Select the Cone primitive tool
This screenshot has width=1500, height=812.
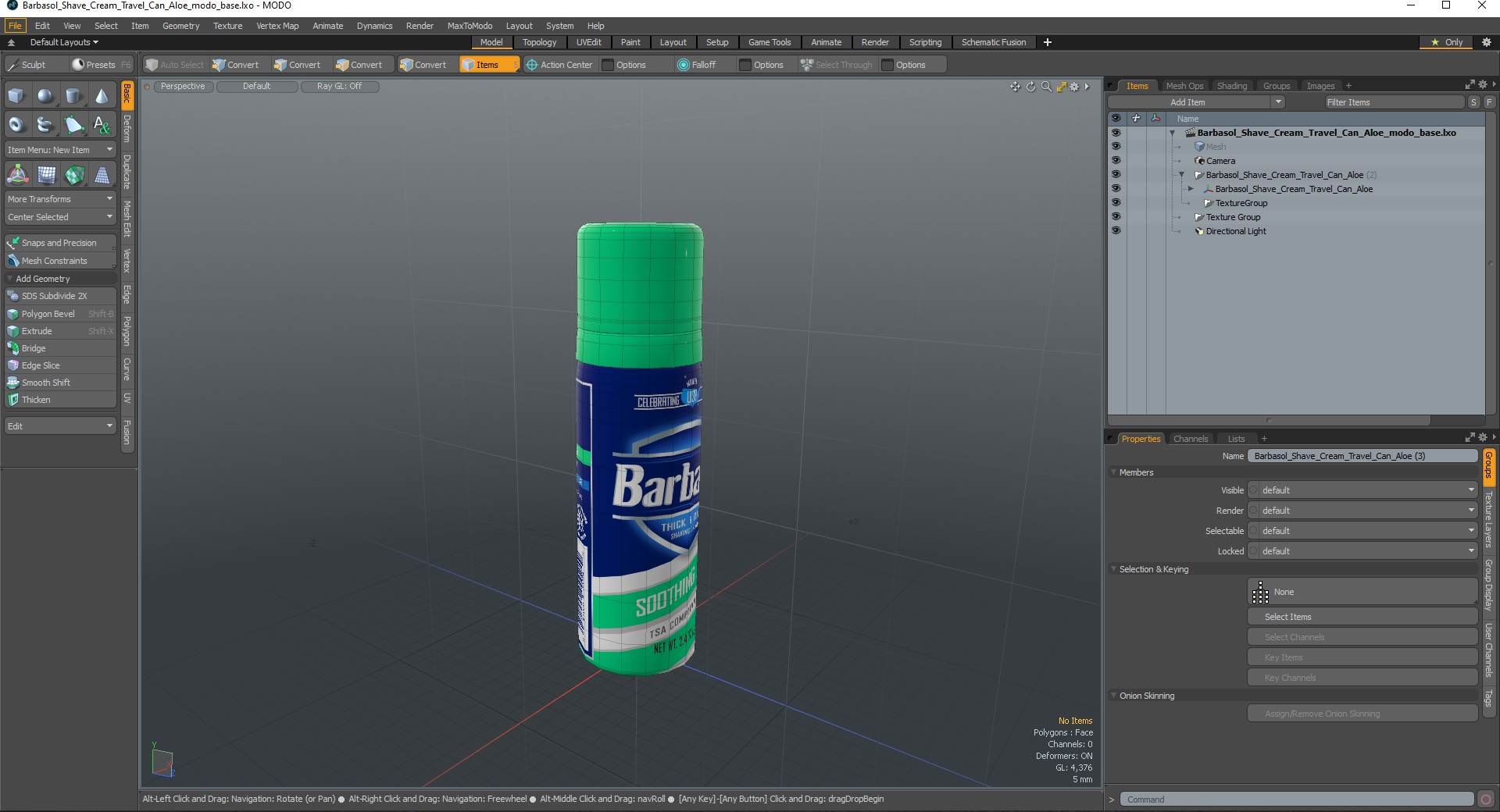pyautogui.click(x=102, y=96)
